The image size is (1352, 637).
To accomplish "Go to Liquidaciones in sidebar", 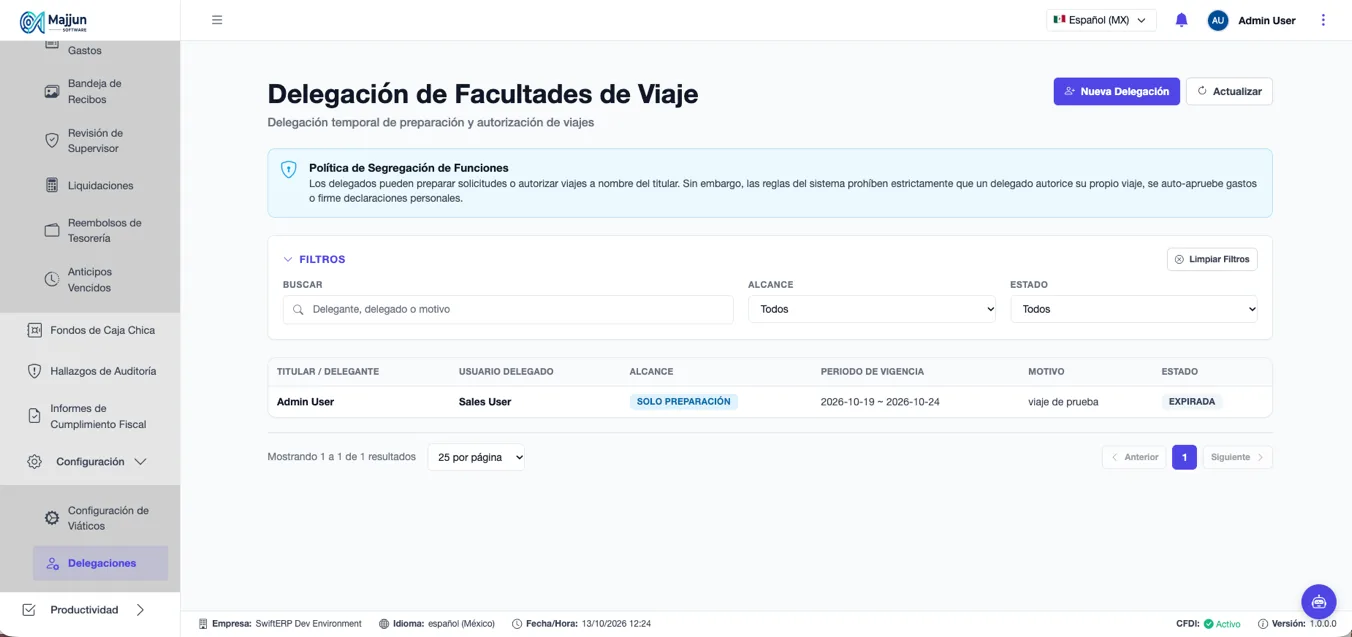I will point(100,185).
